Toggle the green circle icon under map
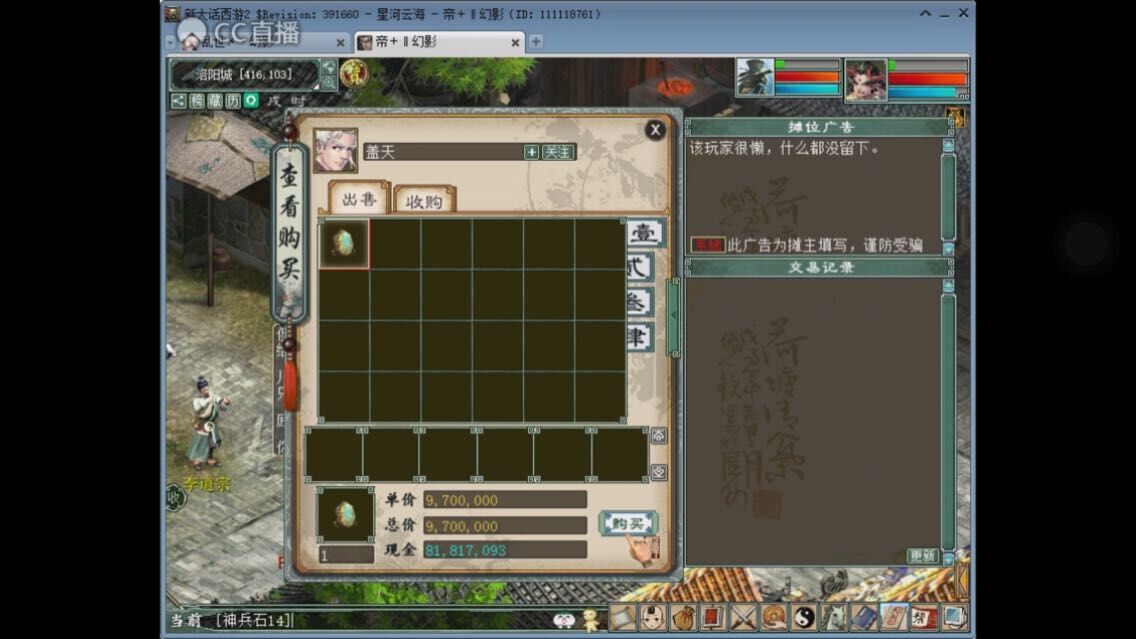 (x=251, y=101)
